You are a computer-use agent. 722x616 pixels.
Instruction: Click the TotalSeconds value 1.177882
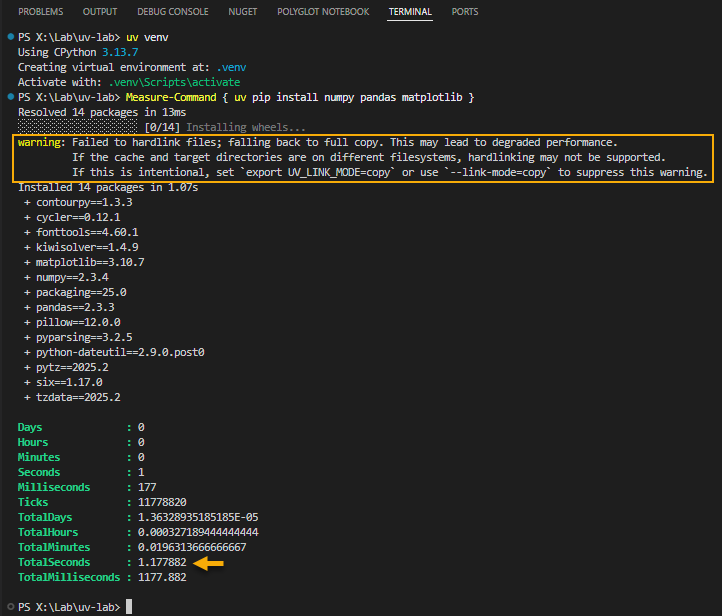(161, 563)
